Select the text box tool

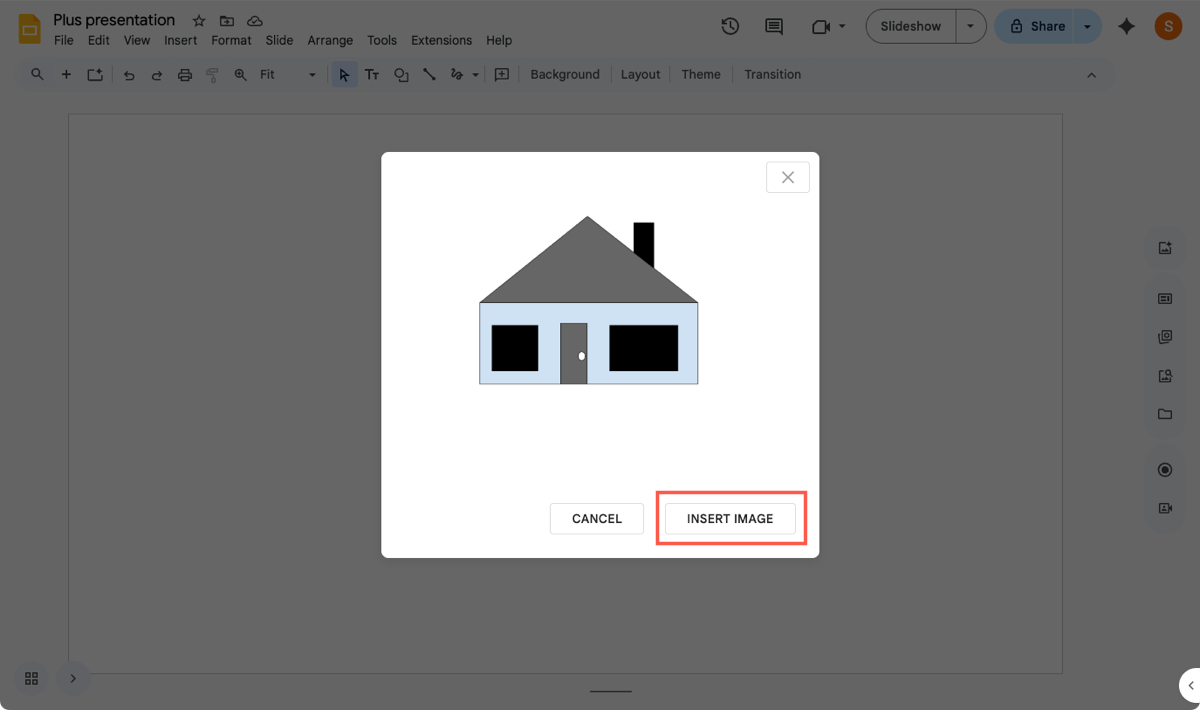pos(372,75)
